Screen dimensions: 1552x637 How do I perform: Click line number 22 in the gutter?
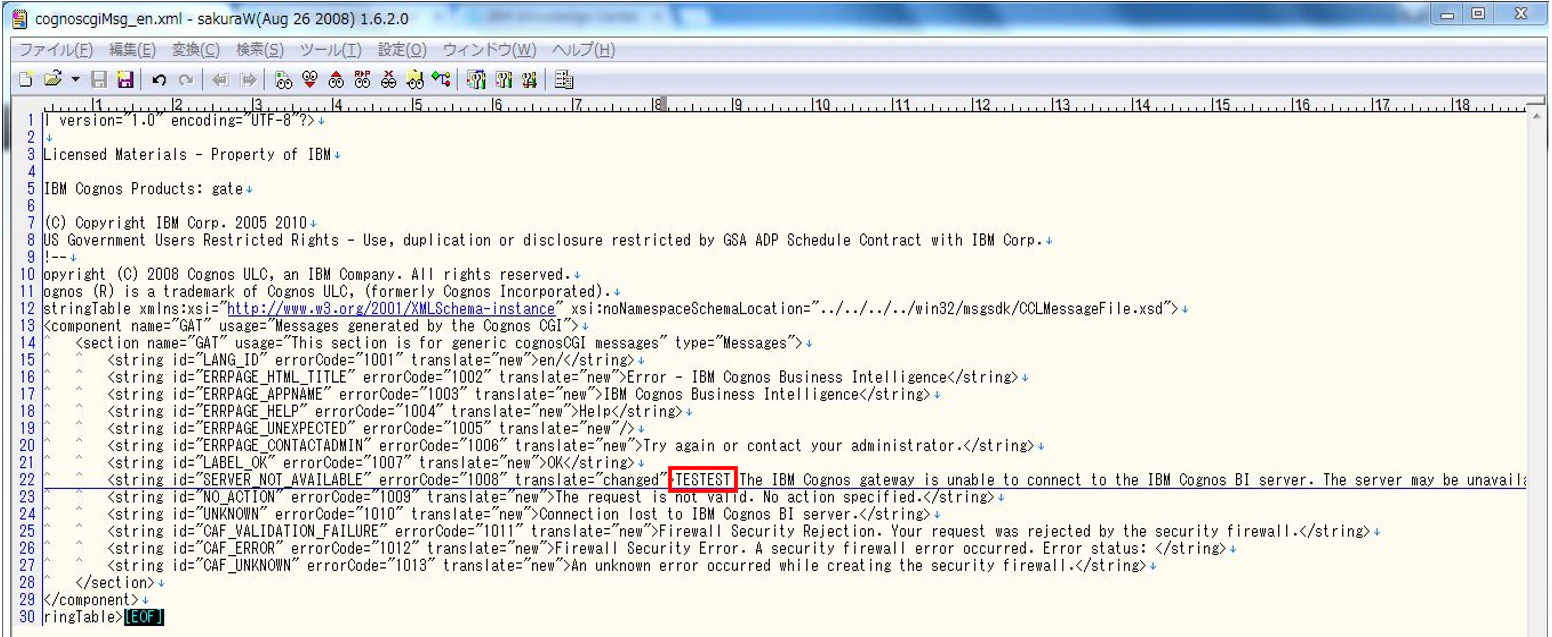26,480
